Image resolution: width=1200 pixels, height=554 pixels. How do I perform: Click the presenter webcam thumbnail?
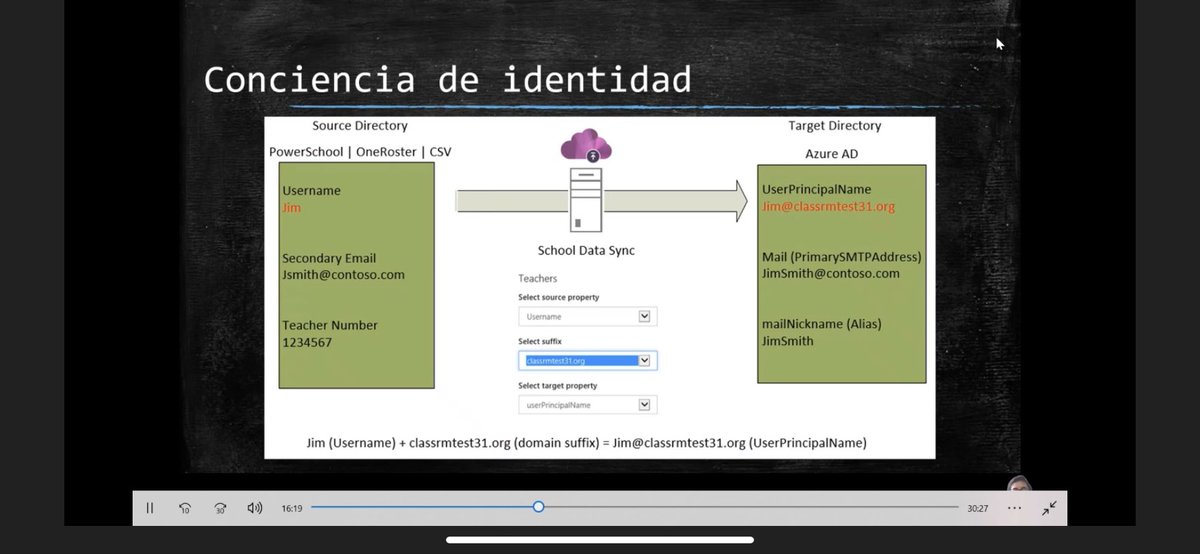pos(1018,483)
